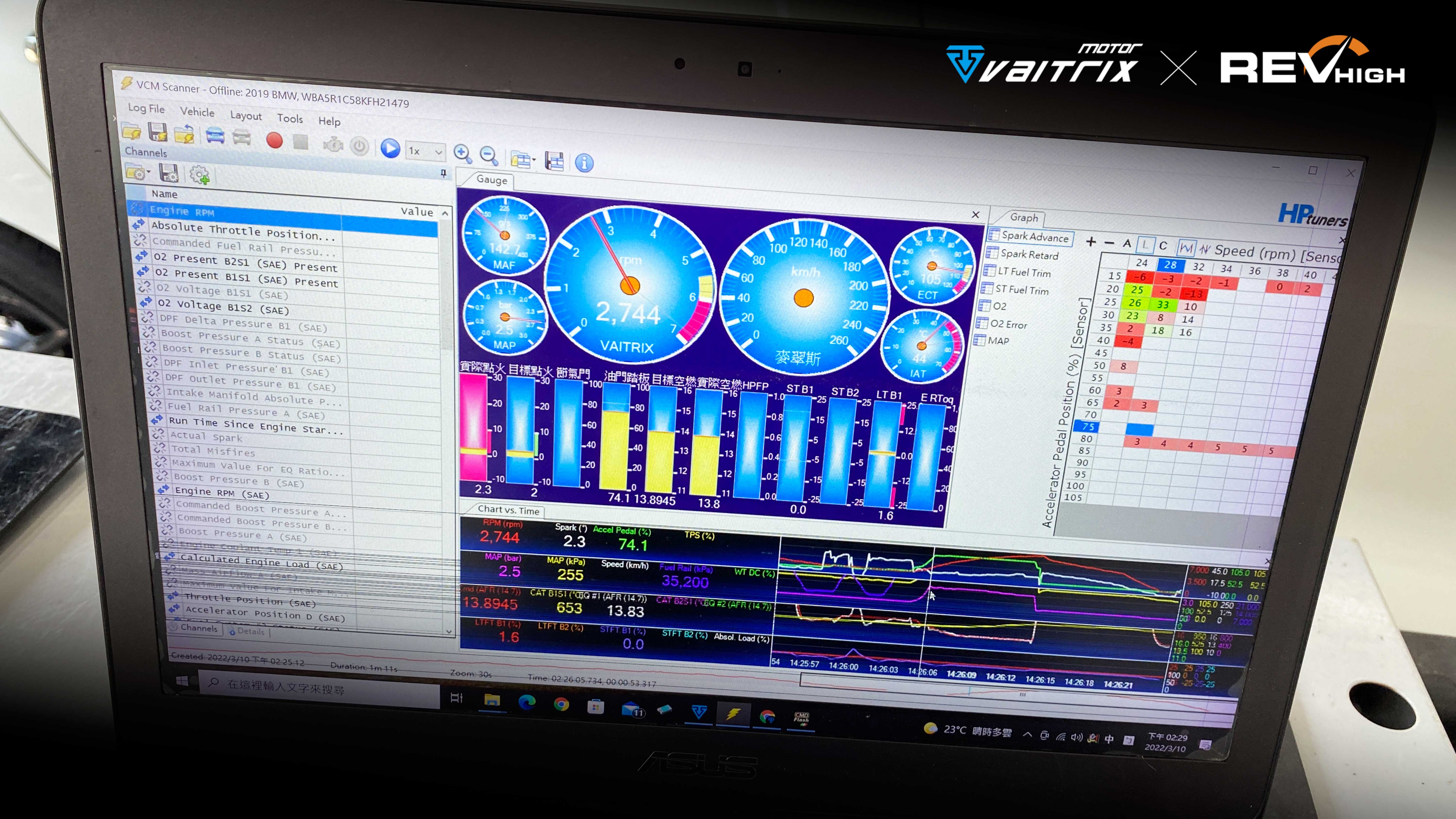Close the Gauge panel with X

976,215
